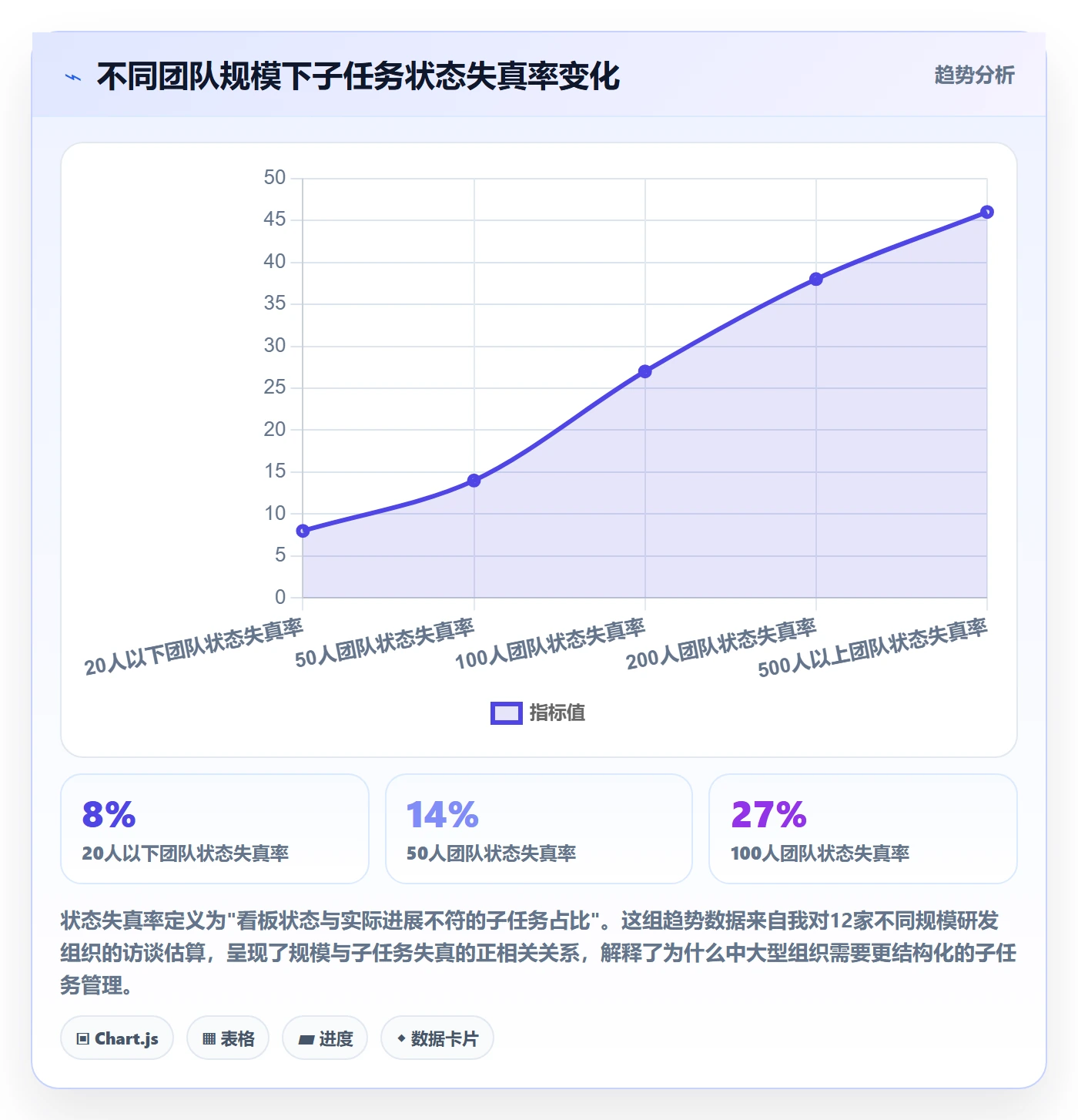Click the chart title 不同团队规模下子任务状态失真率变化

point(358,76)
